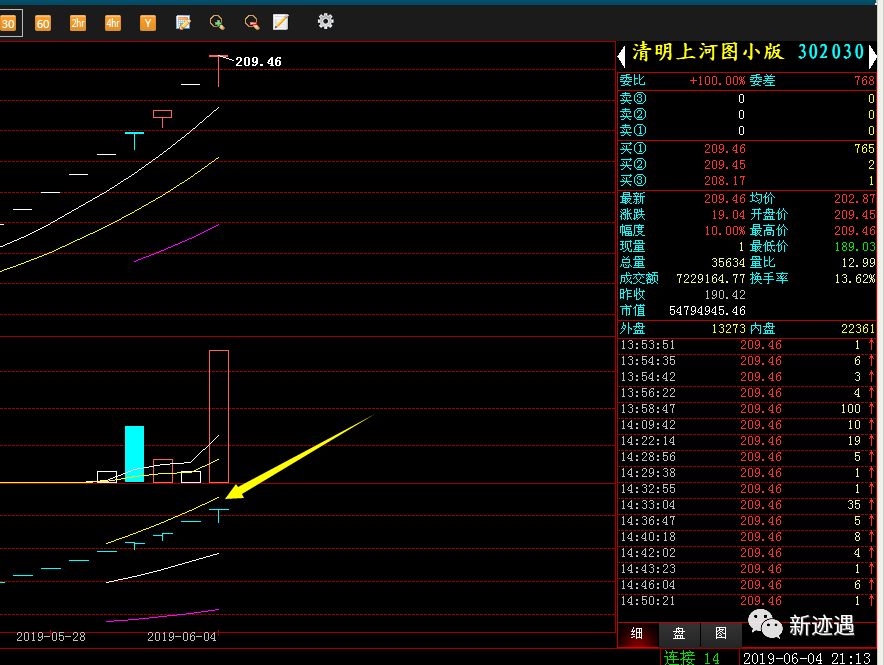Select the 卖① ask row
The height and width of the screenshot is (665, 884).
coord(747,130)
